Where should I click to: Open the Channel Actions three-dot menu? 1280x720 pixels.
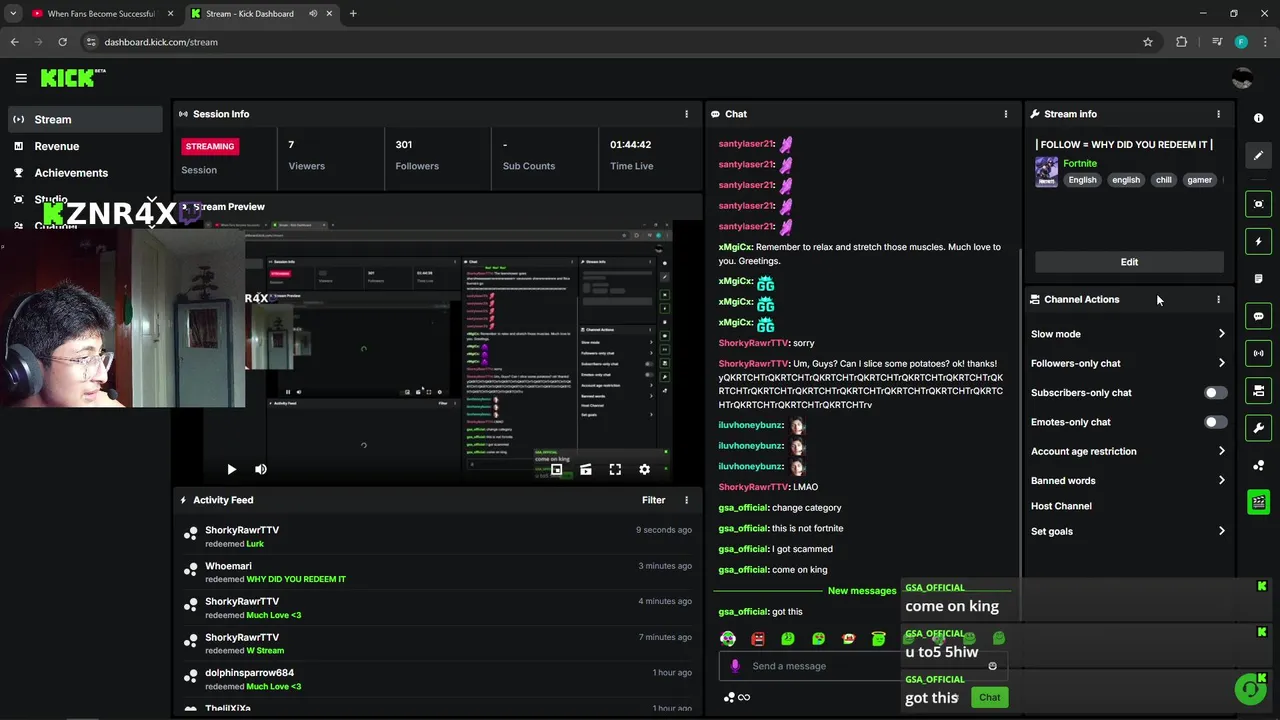[1218, 299]
